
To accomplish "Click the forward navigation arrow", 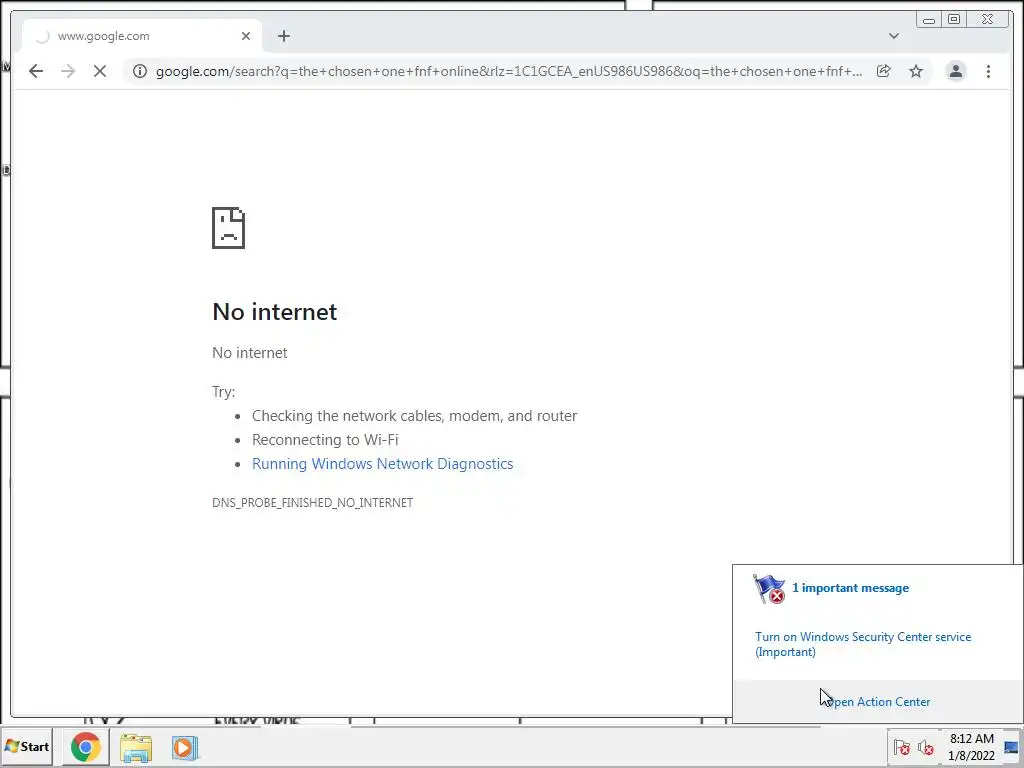I will [x=68, y=71].
